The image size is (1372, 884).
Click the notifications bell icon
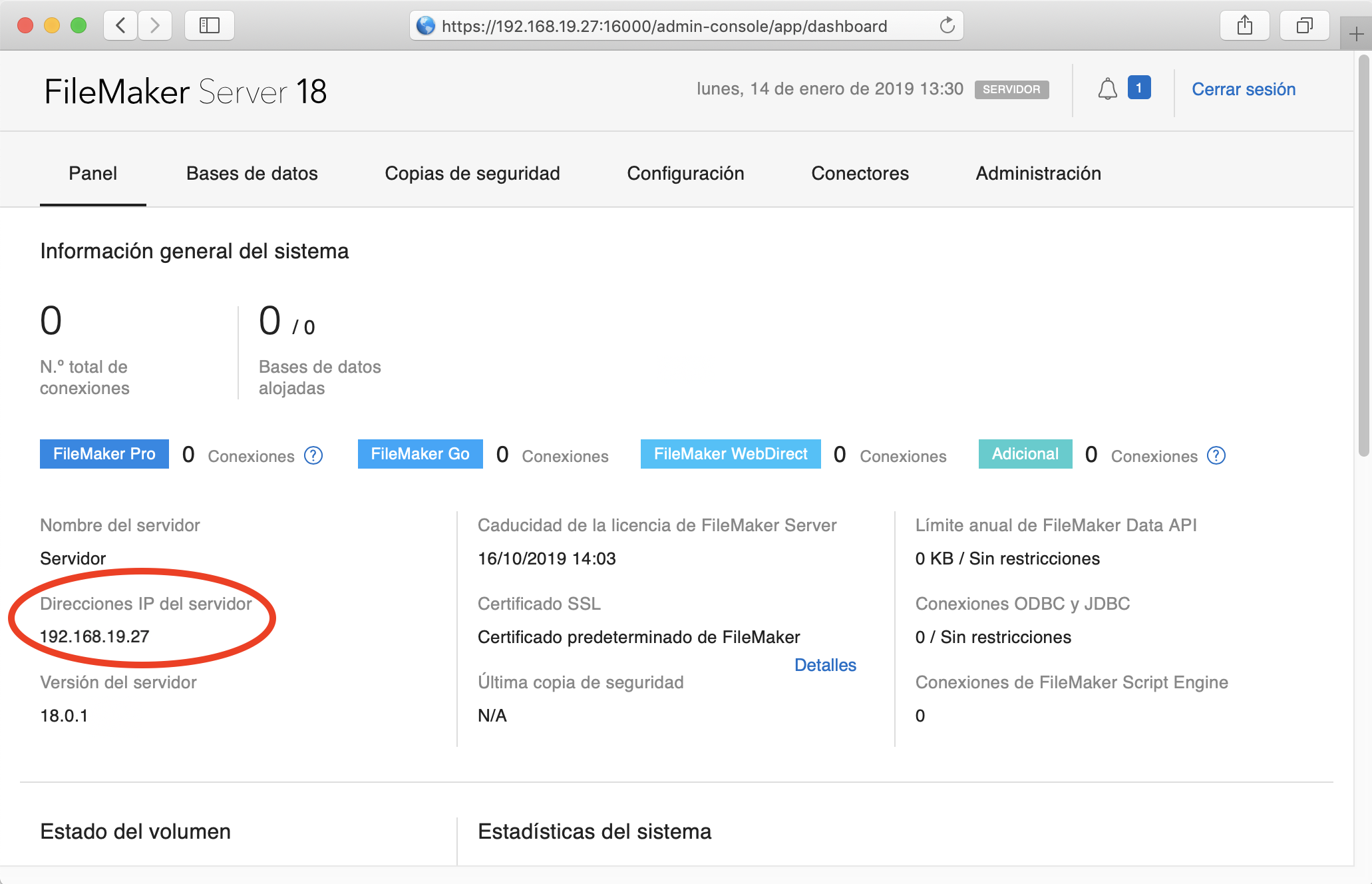pos(1107,89)
